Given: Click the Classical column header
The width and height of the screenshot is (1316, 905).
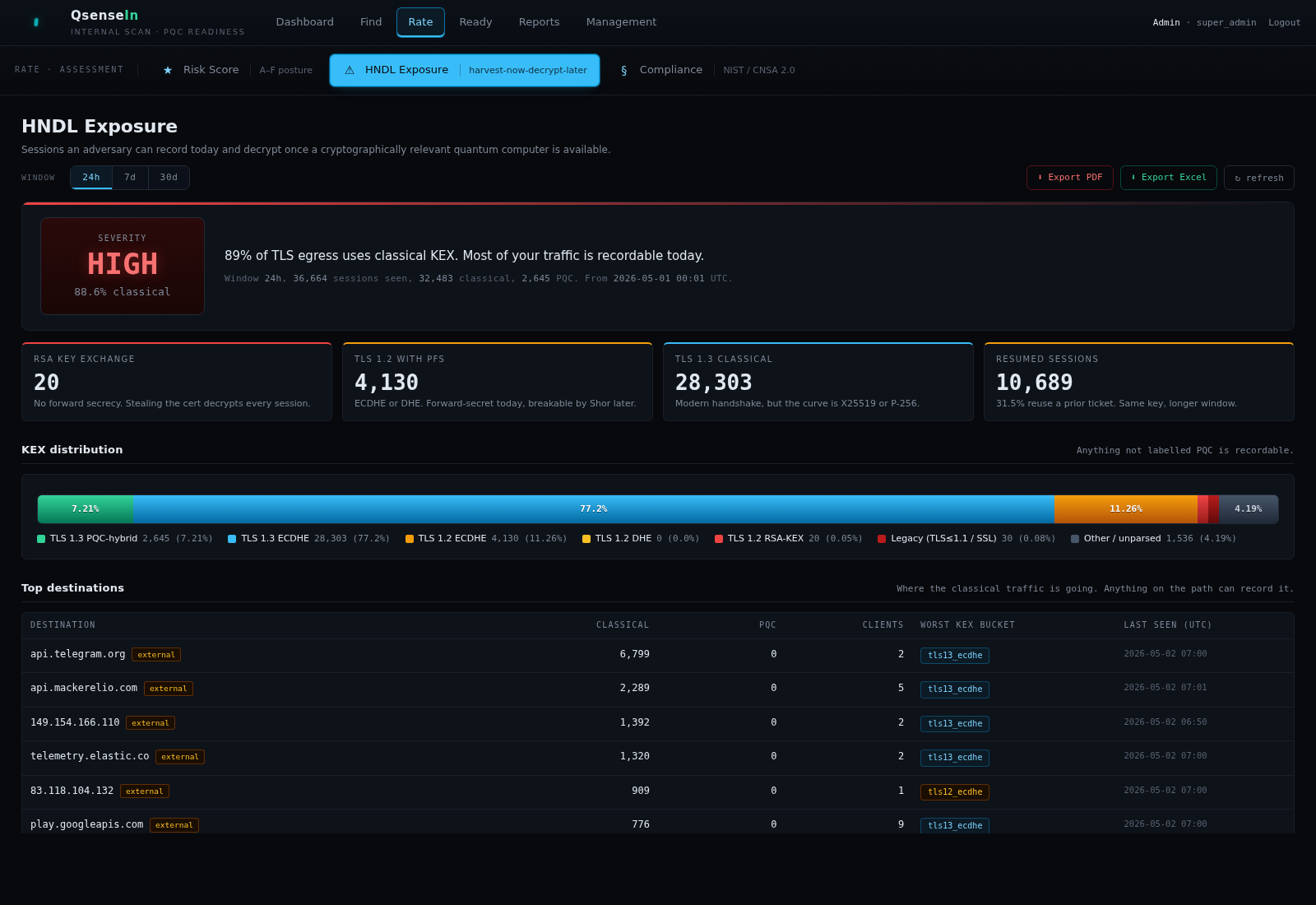Looking at the screenshot, I should (x=623, y=625).
